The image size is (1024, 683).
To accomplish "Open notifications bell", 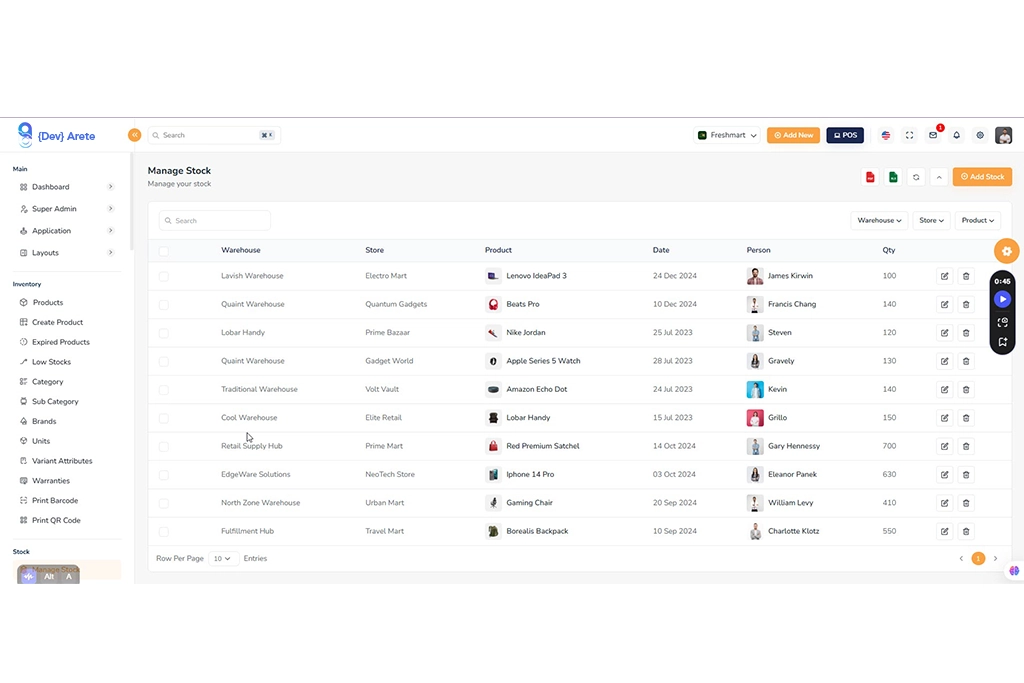I will click(956, 135).
